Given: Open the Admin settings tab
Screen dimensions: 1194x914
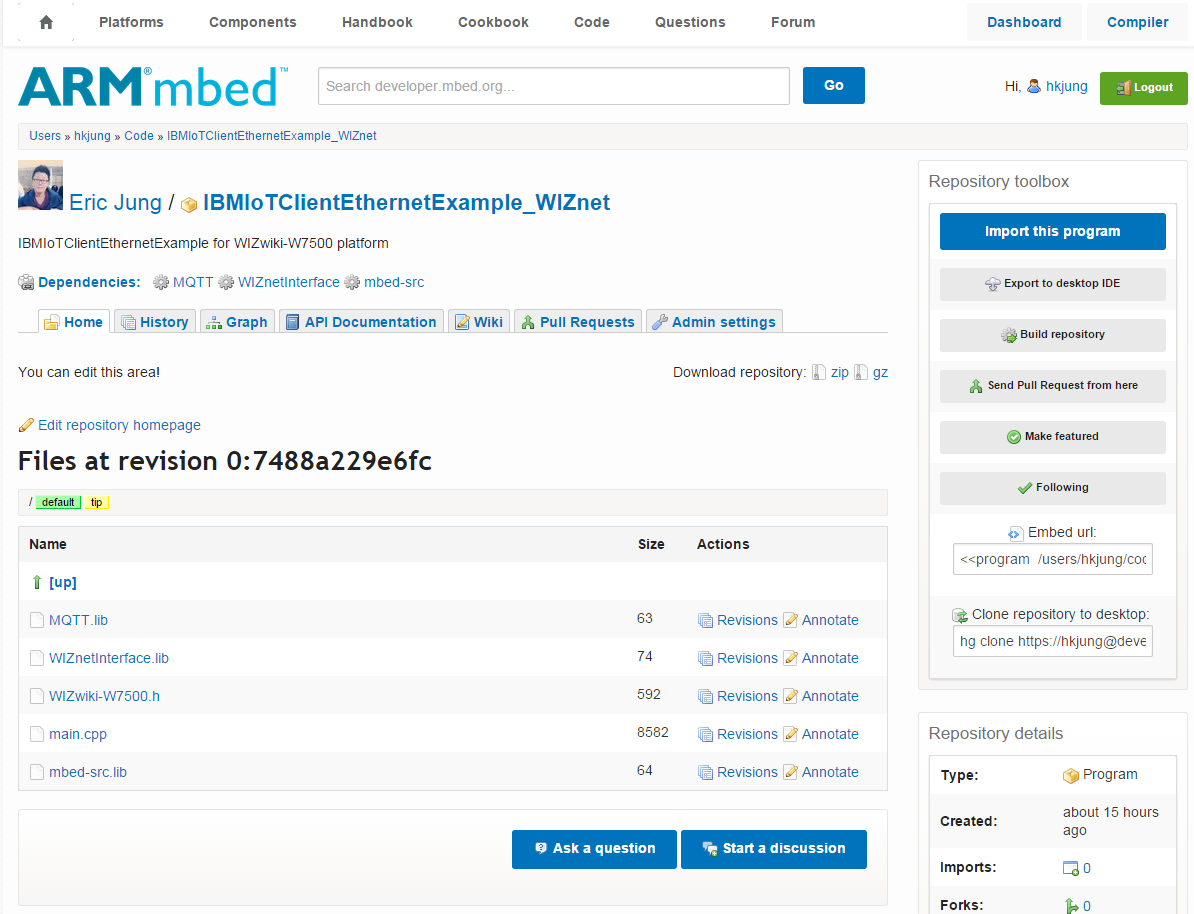Looking at the screenshot, I should pos(714,321).
